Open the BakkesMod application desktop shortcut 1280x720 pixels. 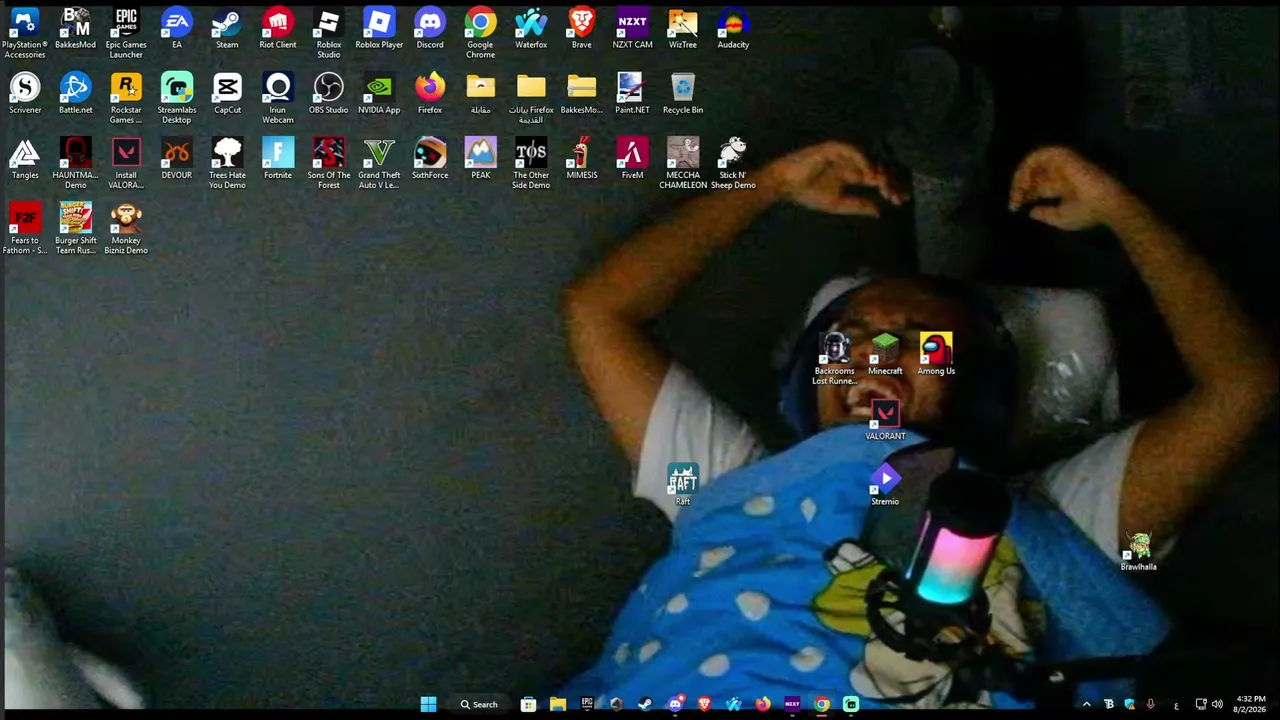point(75,29)
